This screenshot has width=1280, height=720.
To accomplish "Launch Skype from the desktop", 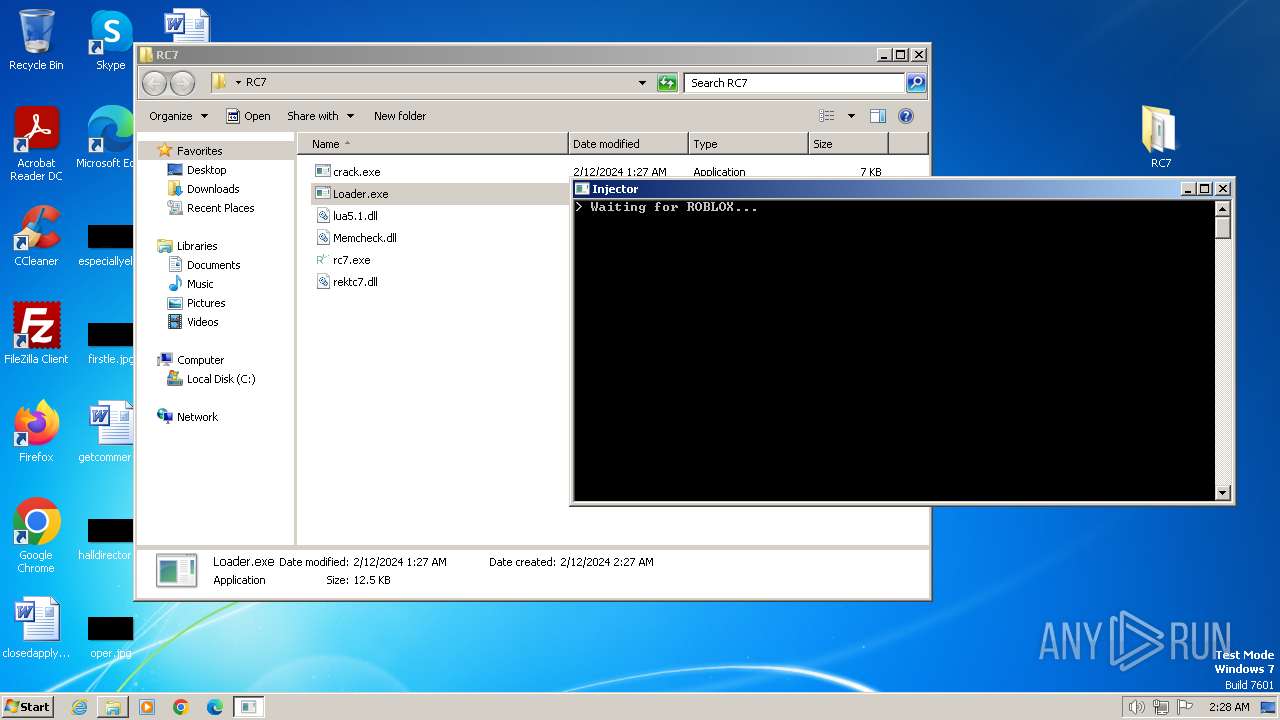I will pos(110,40).
